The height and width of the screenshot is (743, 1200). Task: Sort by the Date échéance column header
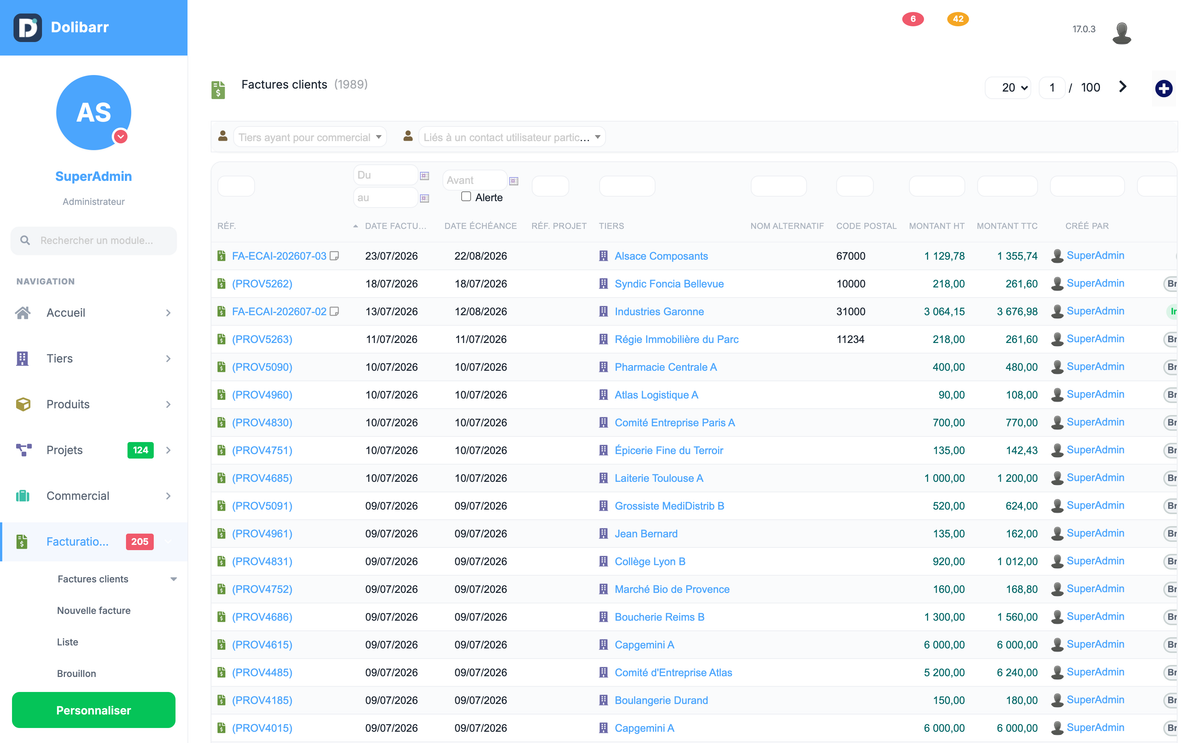point(481,226)
